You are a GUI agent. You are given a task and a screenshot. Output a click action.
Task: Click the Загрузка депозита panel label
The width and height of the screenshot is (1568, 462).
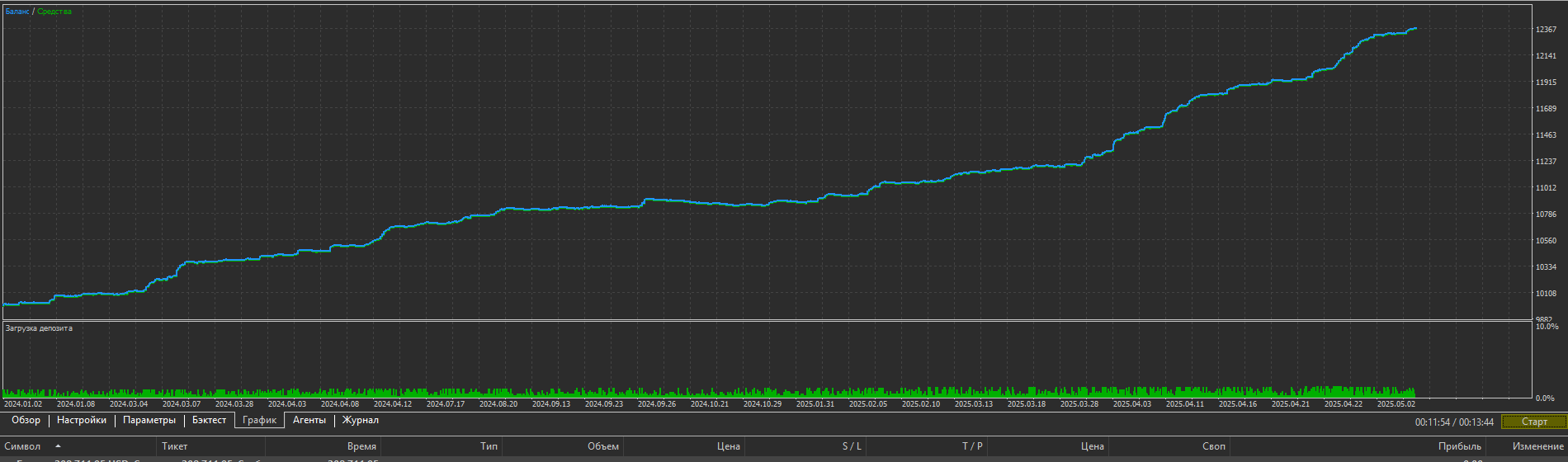pos(39,328)
